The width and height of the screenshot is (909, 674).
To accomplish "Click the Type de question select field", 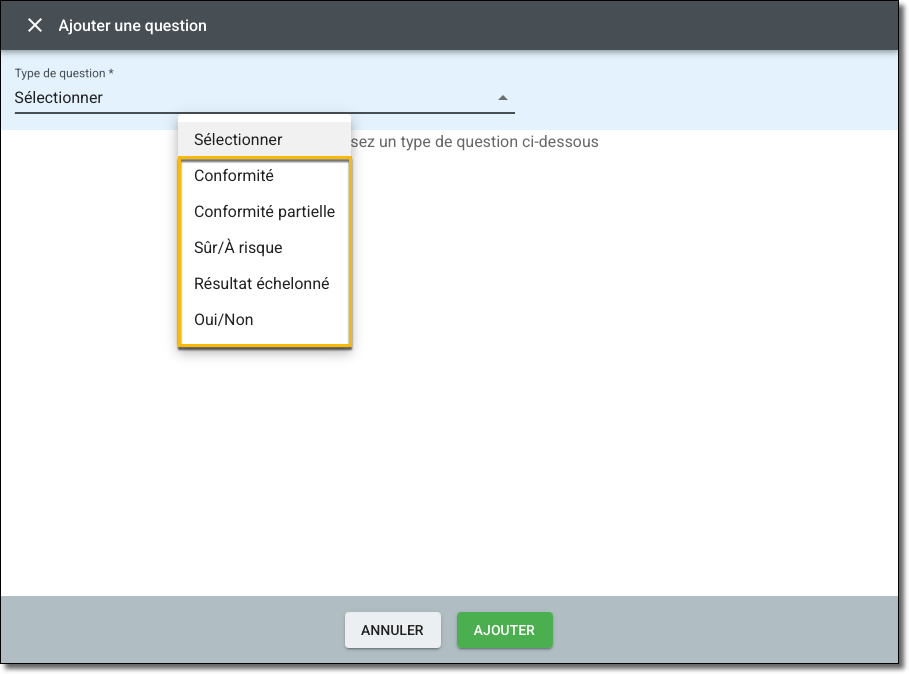I will click(250, 98).
